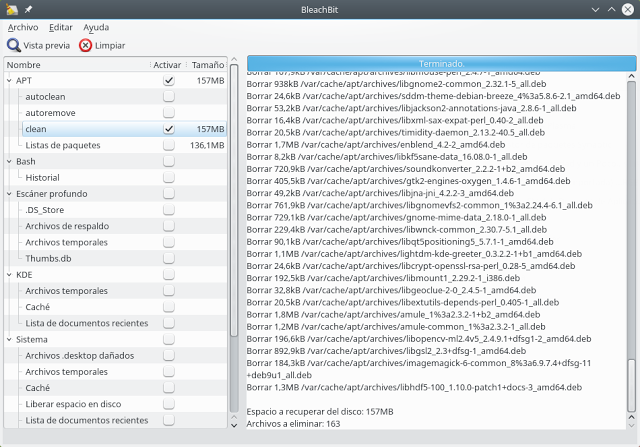Collapse the Bash tree group
Image resolution: width=640 pixels, height=447 pixels.
(x=9, y=162)
